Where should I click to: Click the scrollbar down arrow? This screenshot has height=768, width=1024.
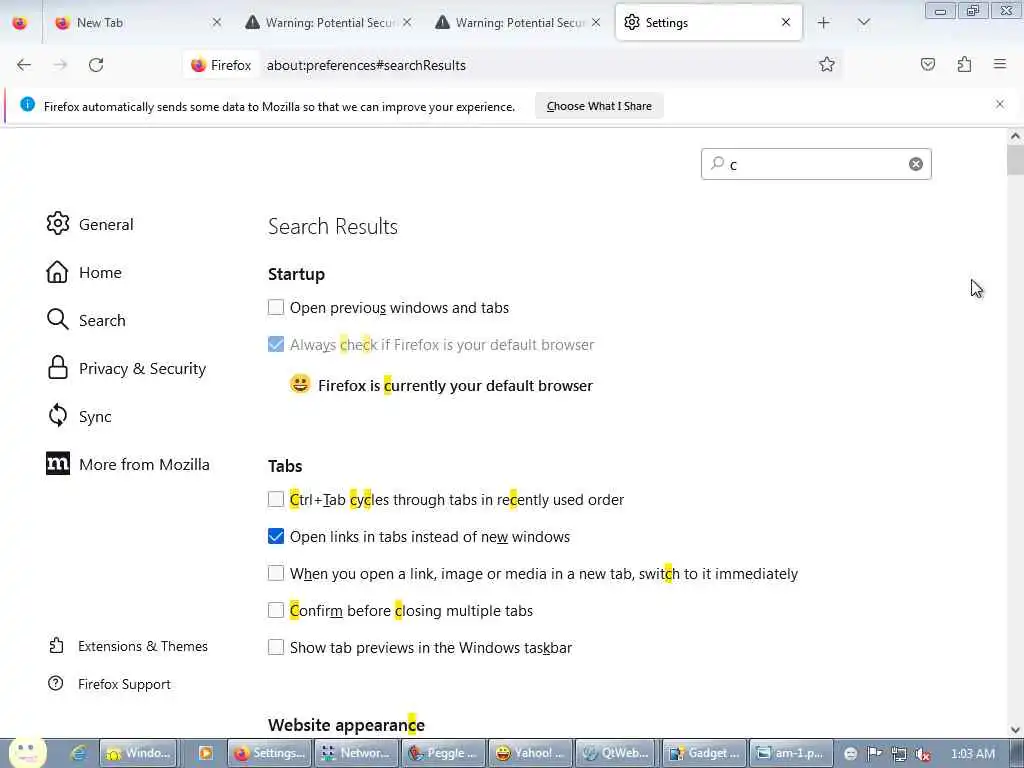coord(1015,729)
